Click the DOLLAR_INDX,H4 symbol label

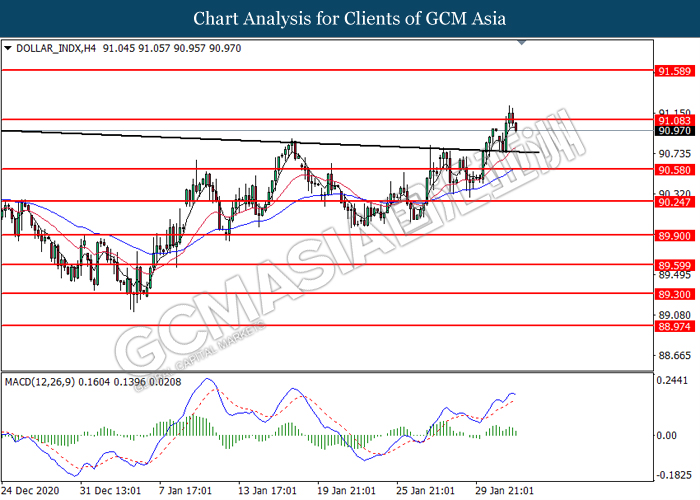56,48
